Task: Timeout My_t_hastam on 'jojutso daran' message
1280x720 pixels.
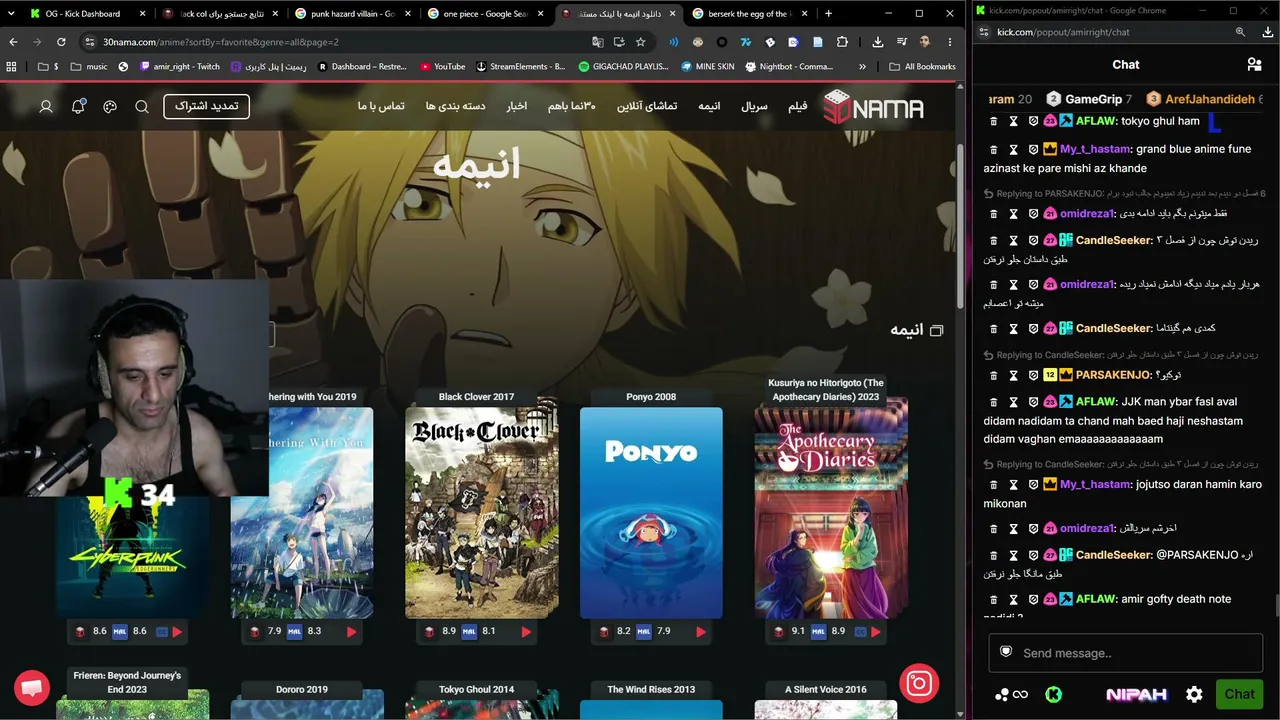Action: (1013, 484)
